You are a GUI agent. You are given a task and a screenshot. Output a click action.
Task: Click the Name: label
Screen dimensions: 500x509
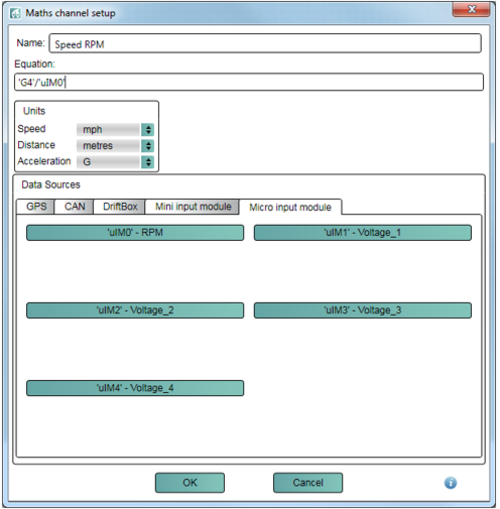30,43
